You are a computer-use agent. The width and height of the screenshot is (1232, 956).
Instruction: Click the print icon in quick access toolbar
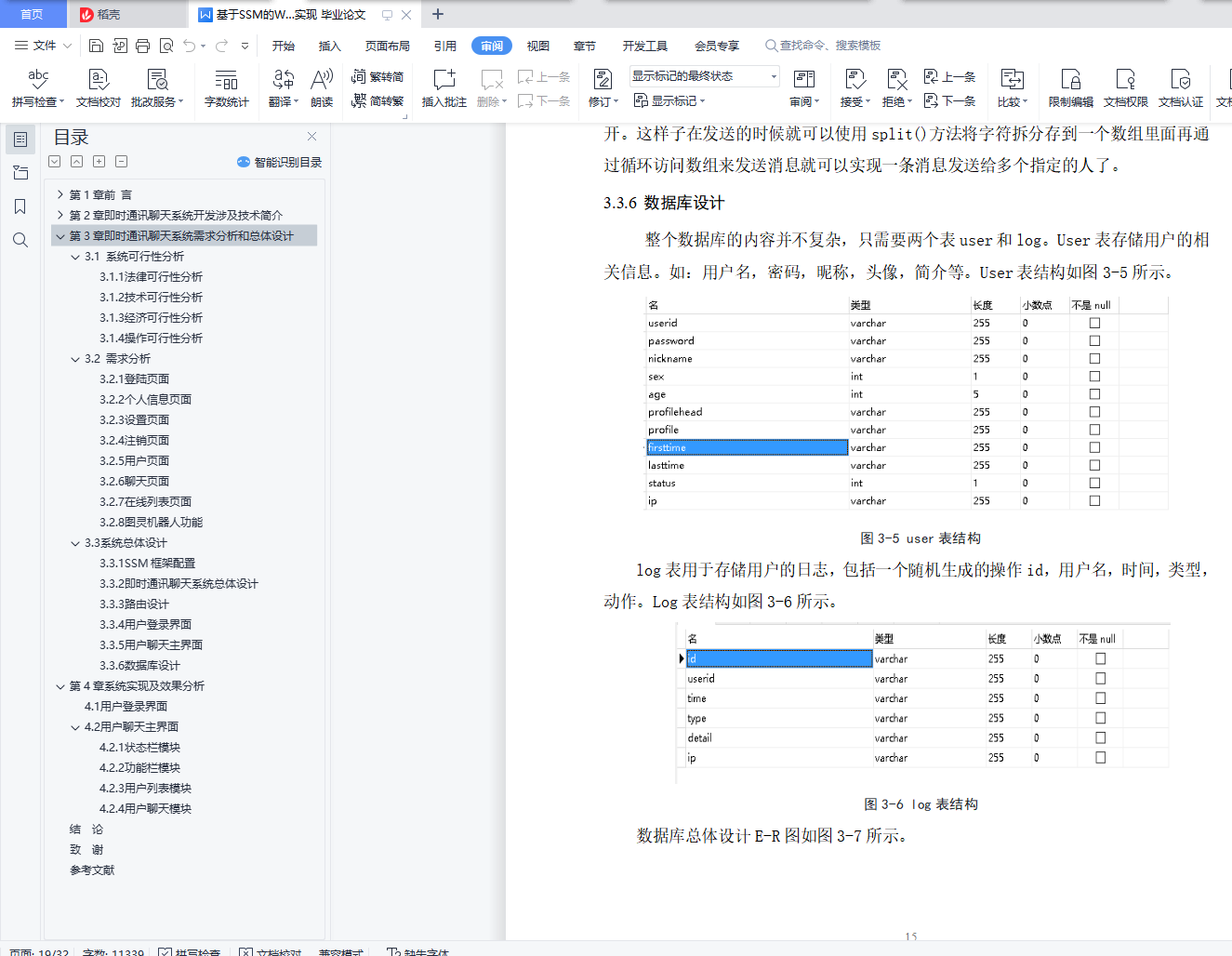coord(142,46)
